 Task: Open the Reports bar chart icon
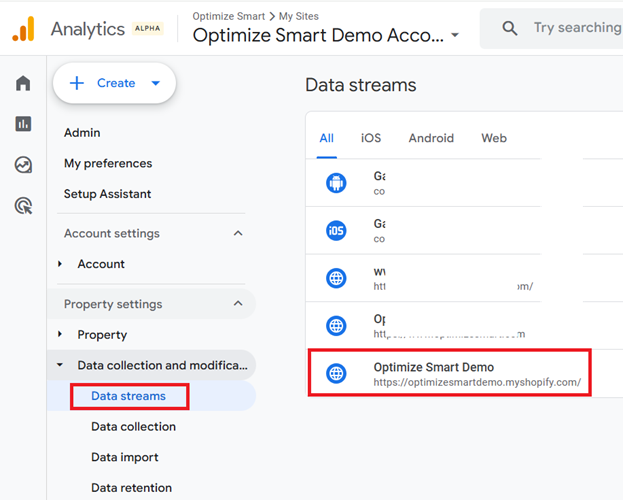tap(23, 124)
